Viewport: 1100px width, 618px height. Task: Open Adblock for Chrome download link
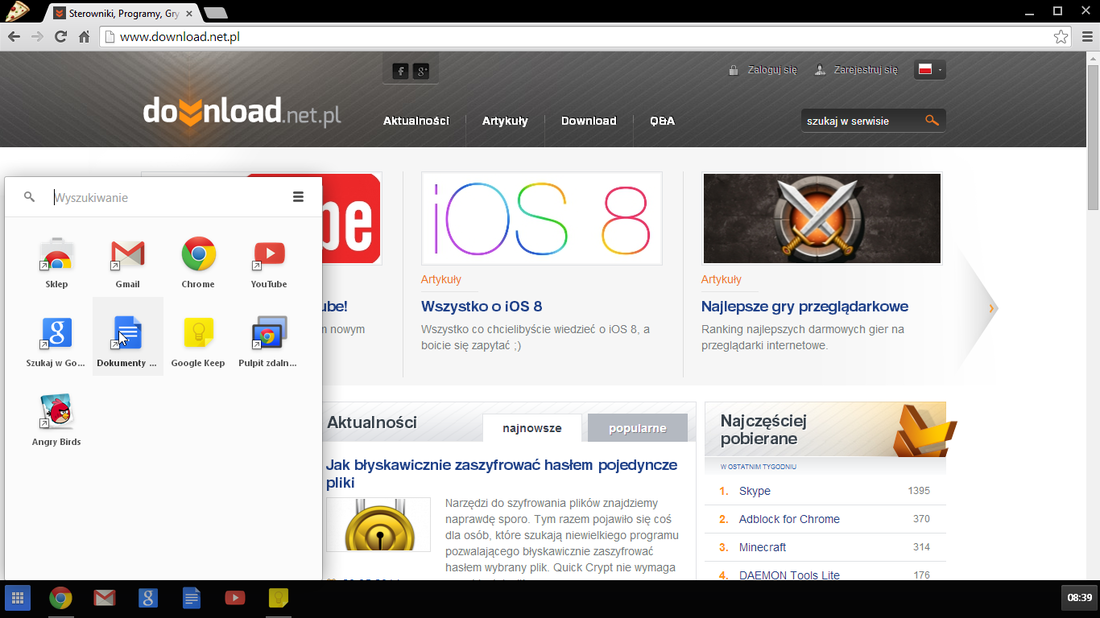coord(789,519)
